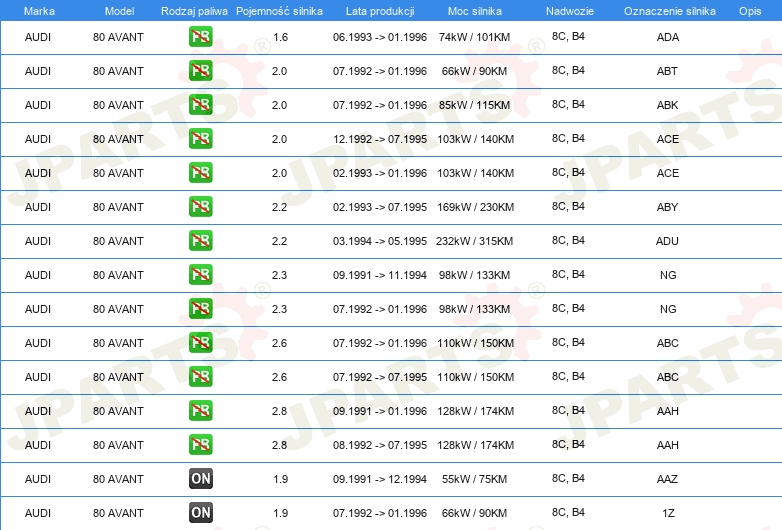Select the engine code ADU cell
Image resolution: width=782 pixels, height=530 pixels.
(x=667, y=241)
